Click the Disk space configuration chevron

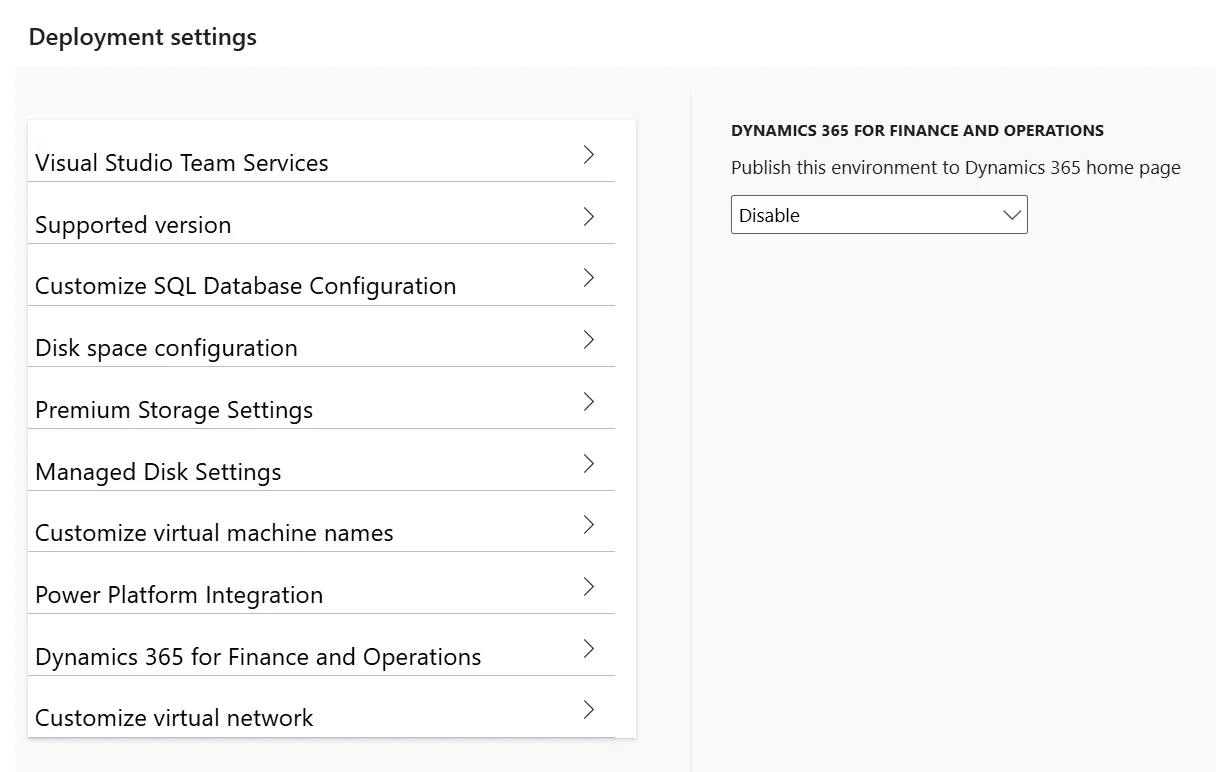[589, 339]
